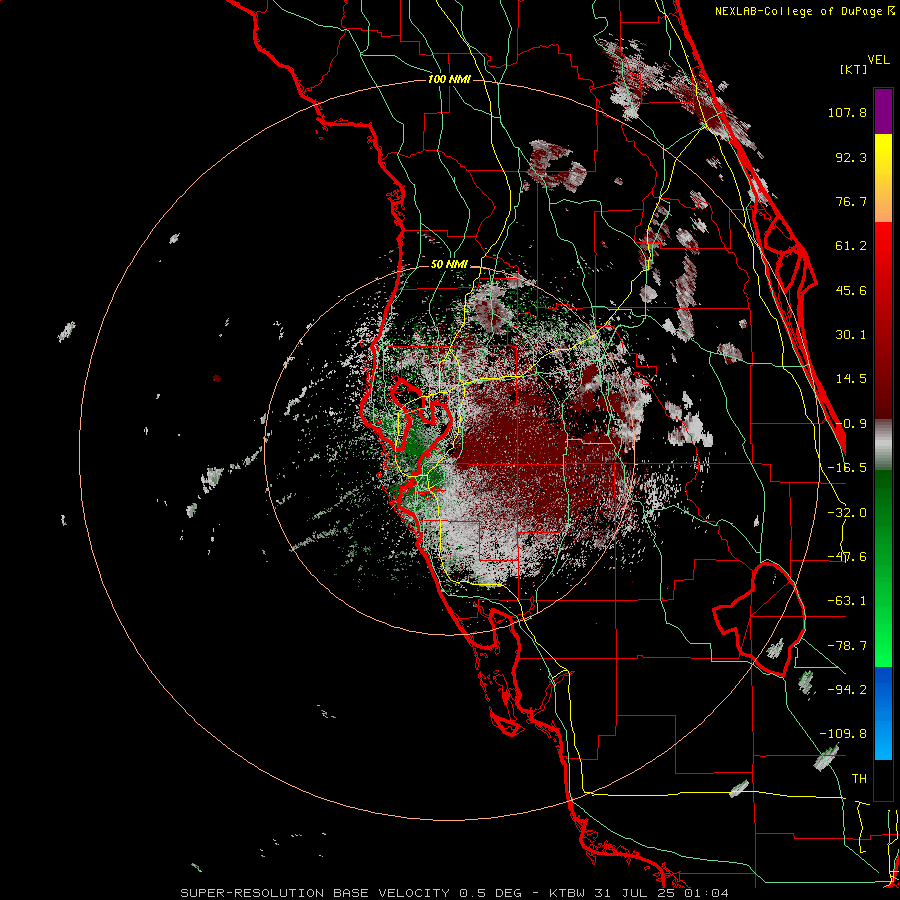The image size is (900, 900).
Task: Select the -16.5 legend value
Action: point(847,468)
